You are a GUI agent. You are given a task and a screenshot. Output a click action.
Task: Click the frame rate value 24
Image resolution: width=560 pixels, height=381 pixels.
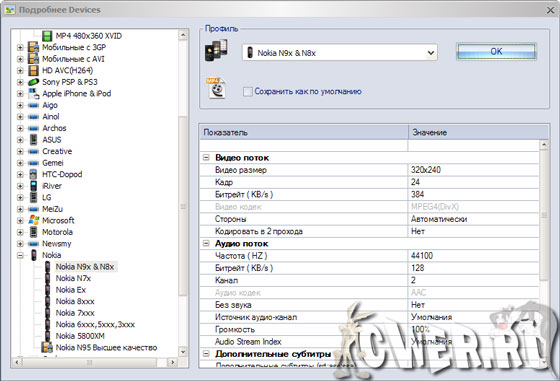[415, 182]
